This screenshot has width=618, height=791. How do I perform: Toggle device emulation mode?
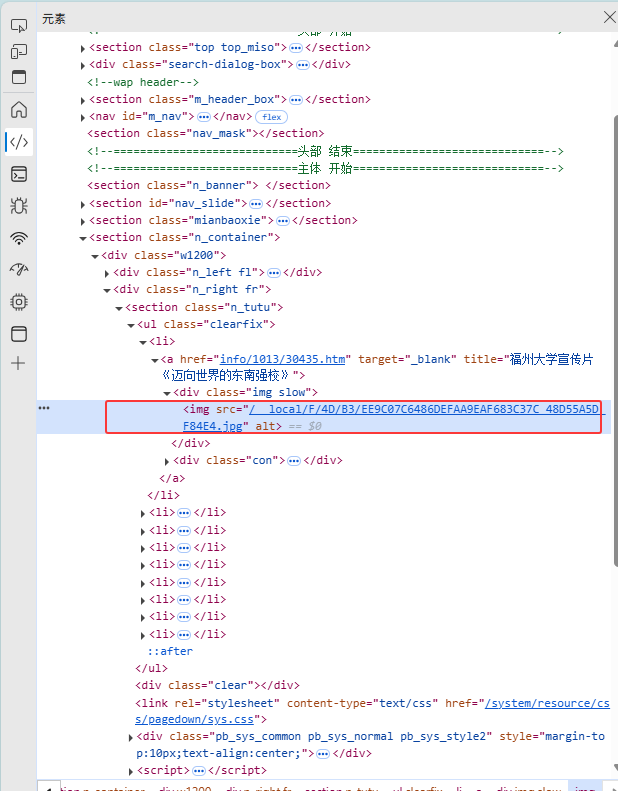(x=19, y=51)
